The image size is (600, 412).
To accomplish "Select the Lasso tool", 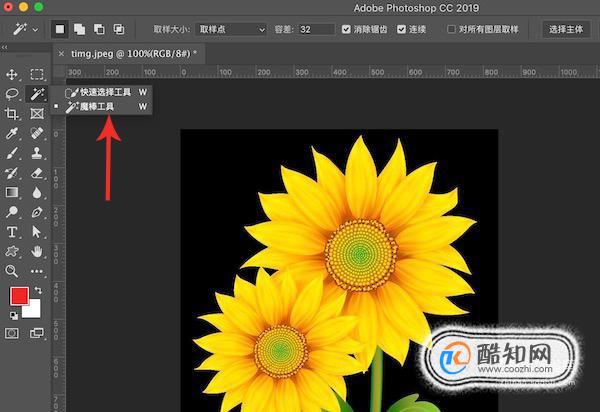I will point(12,94).
